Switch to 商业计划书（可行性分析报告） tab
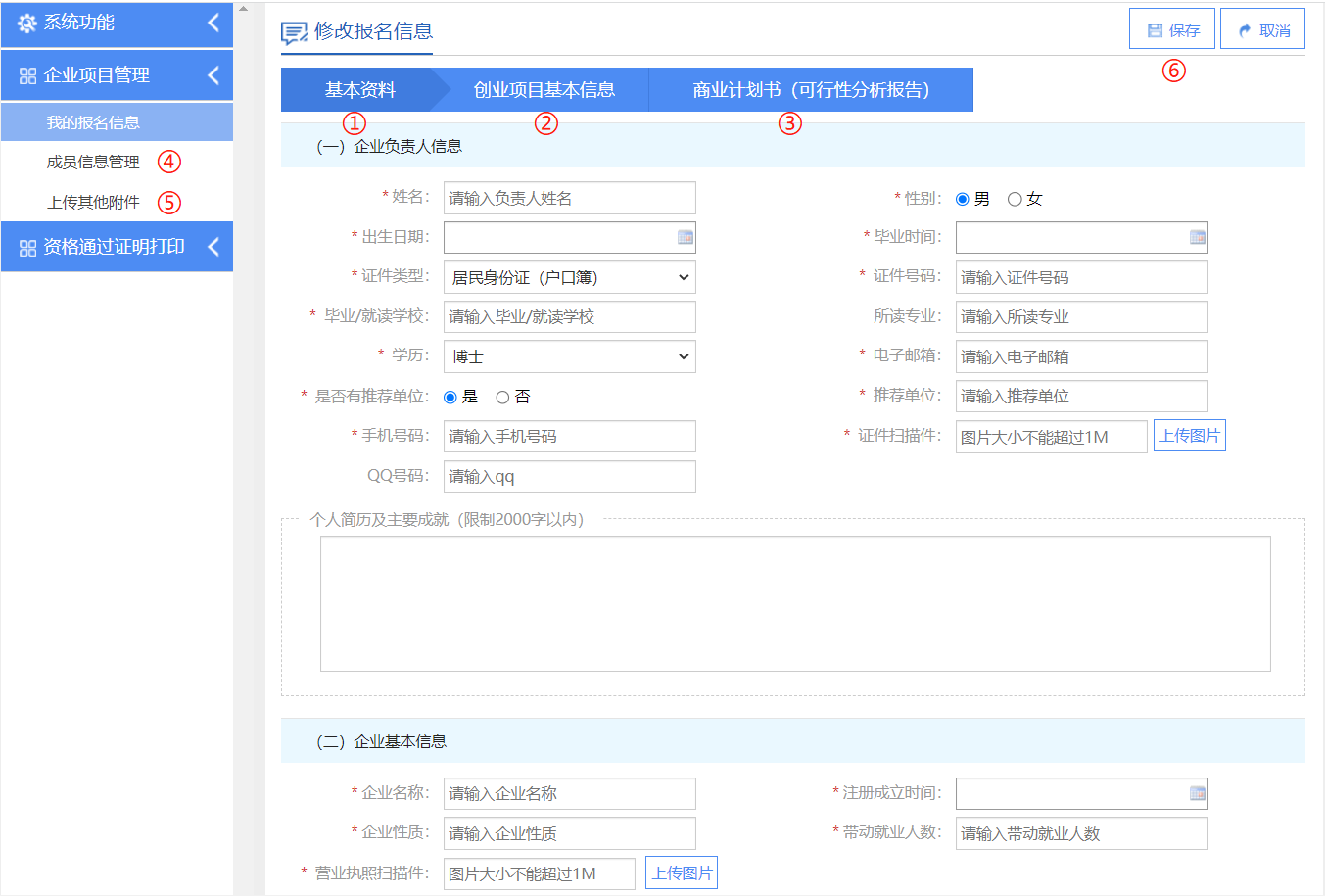 pos(811,90)
